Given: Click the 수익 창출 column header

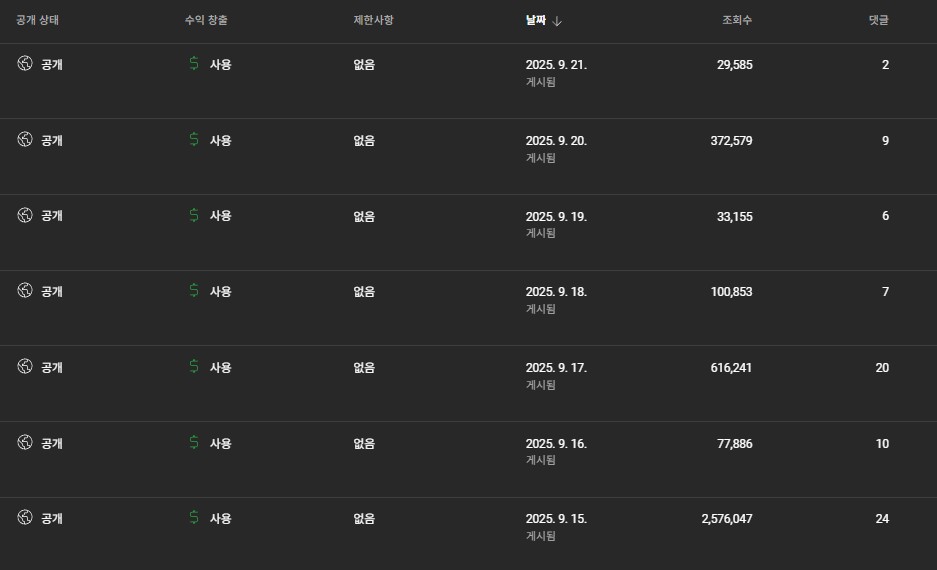Looking at the screenshot, I should click(207, 20).
